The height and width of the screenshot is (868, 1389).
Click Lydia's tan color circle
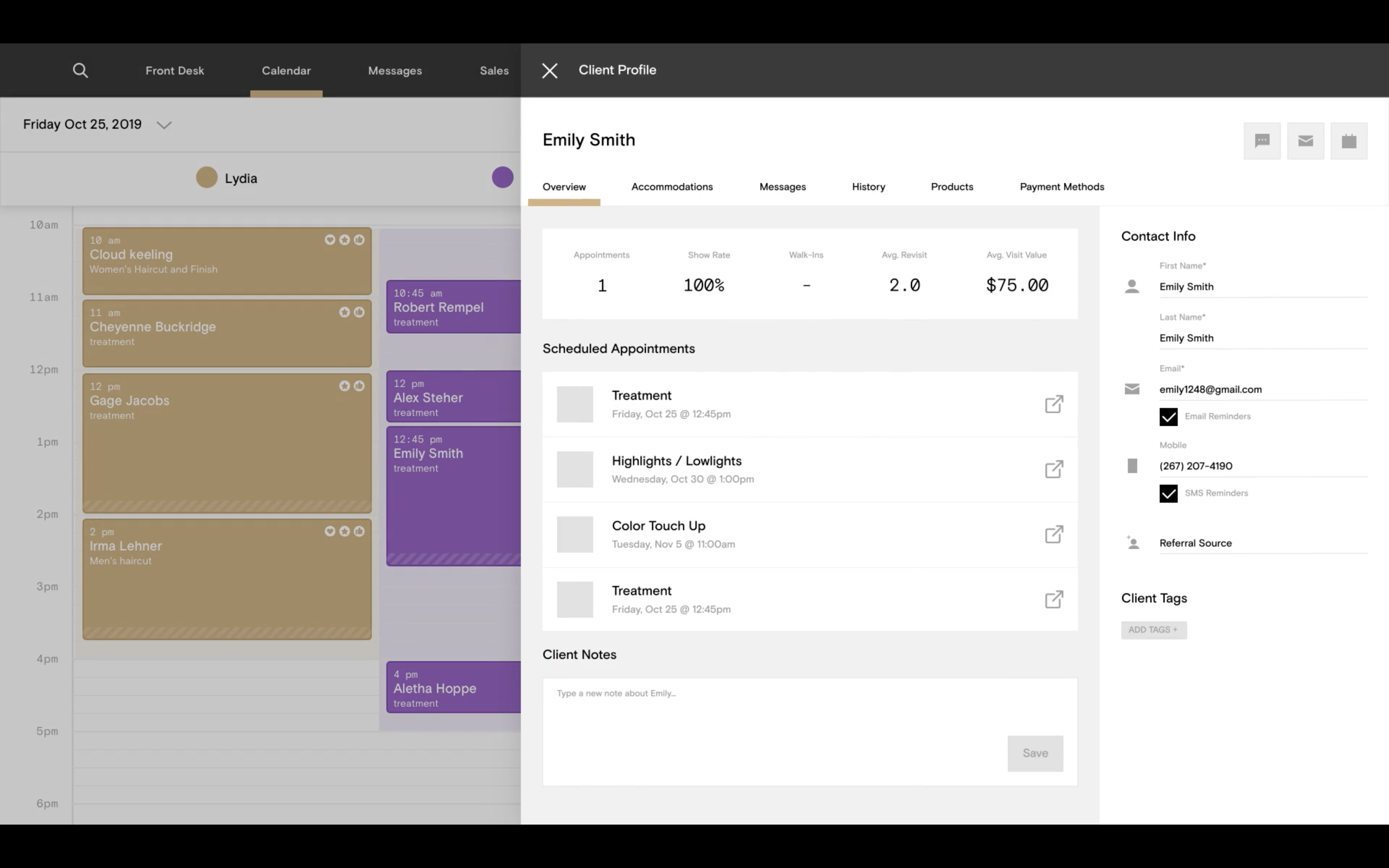tap(206, 177)
